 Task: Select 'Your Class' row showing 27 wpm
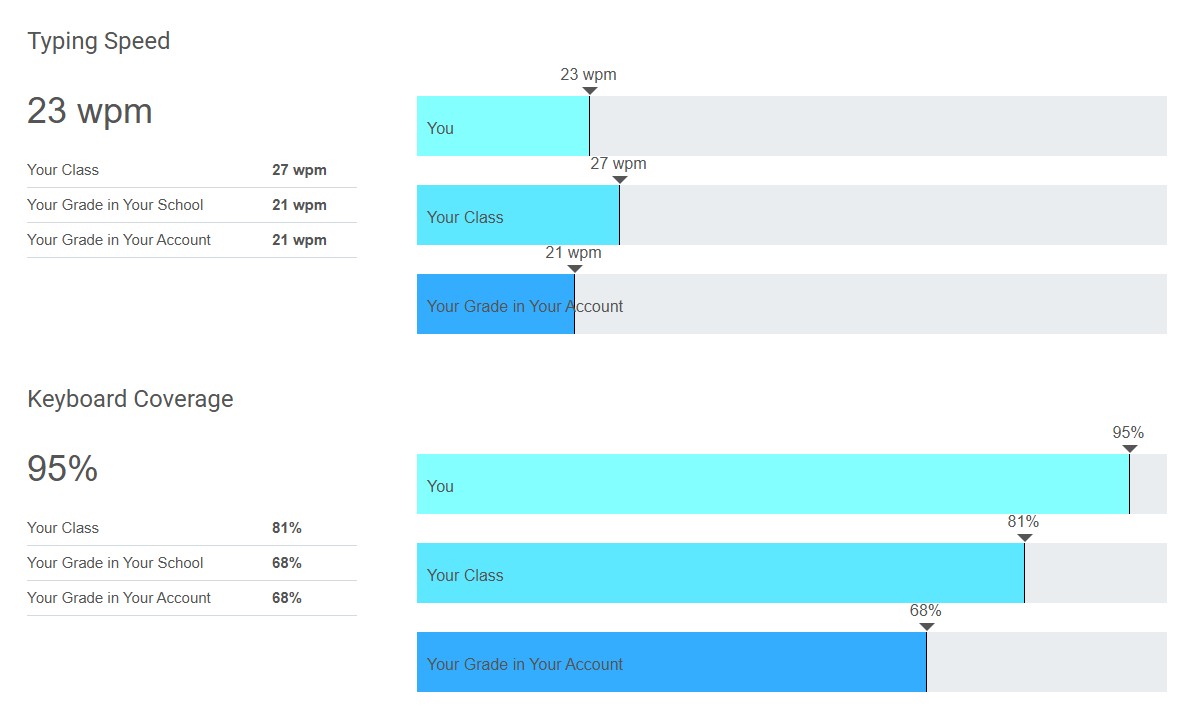click(191, 170)
